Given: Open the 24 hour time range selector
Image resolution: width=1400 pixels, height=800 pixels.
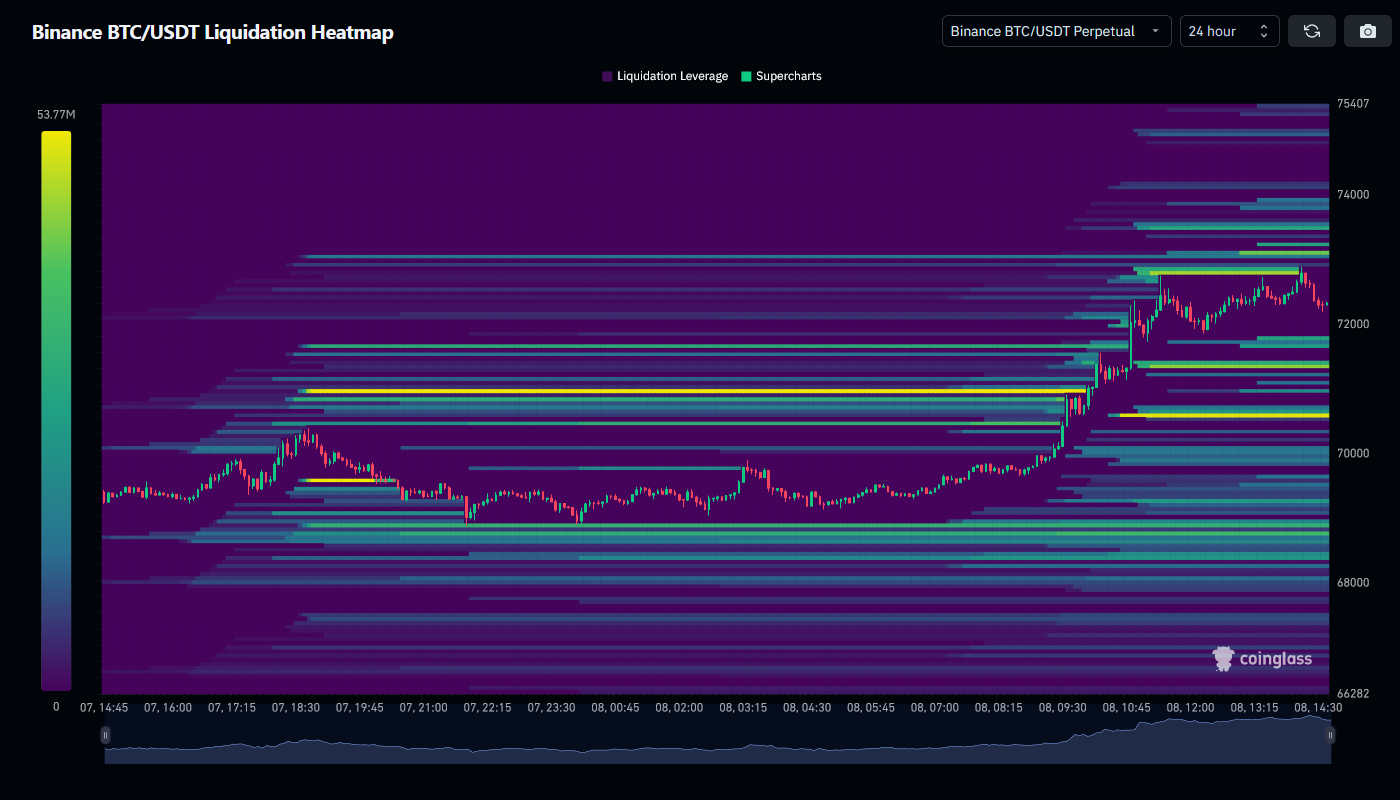Looking at the screenshot, I should click(1230, 31).
